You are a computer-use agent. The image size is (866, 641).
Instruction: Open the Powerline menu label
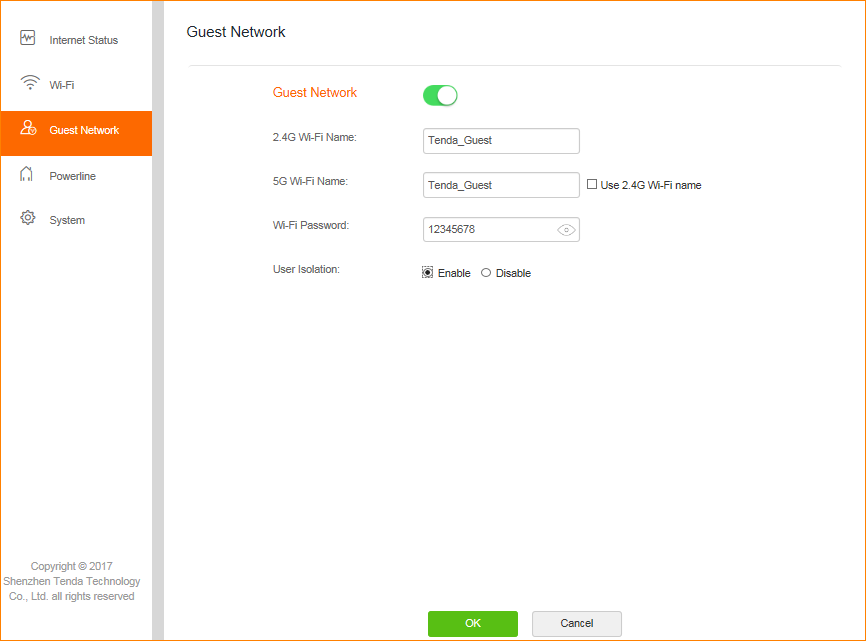coord(73,176)
